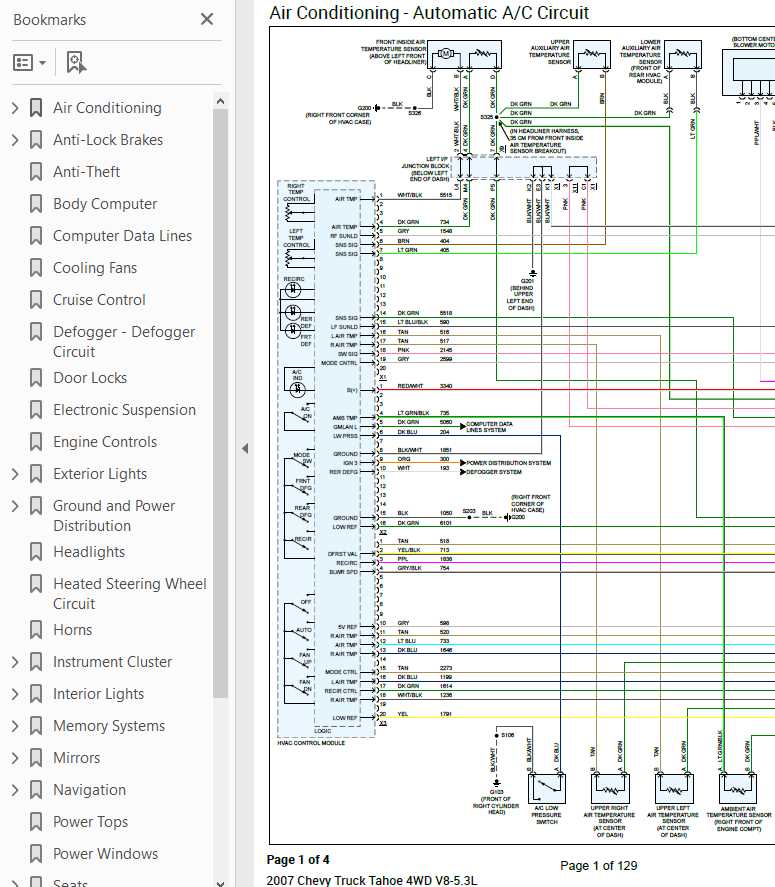Open the Power Tops bookmark
This screenshot has width=775, height=887.
(x=91, y=822)
